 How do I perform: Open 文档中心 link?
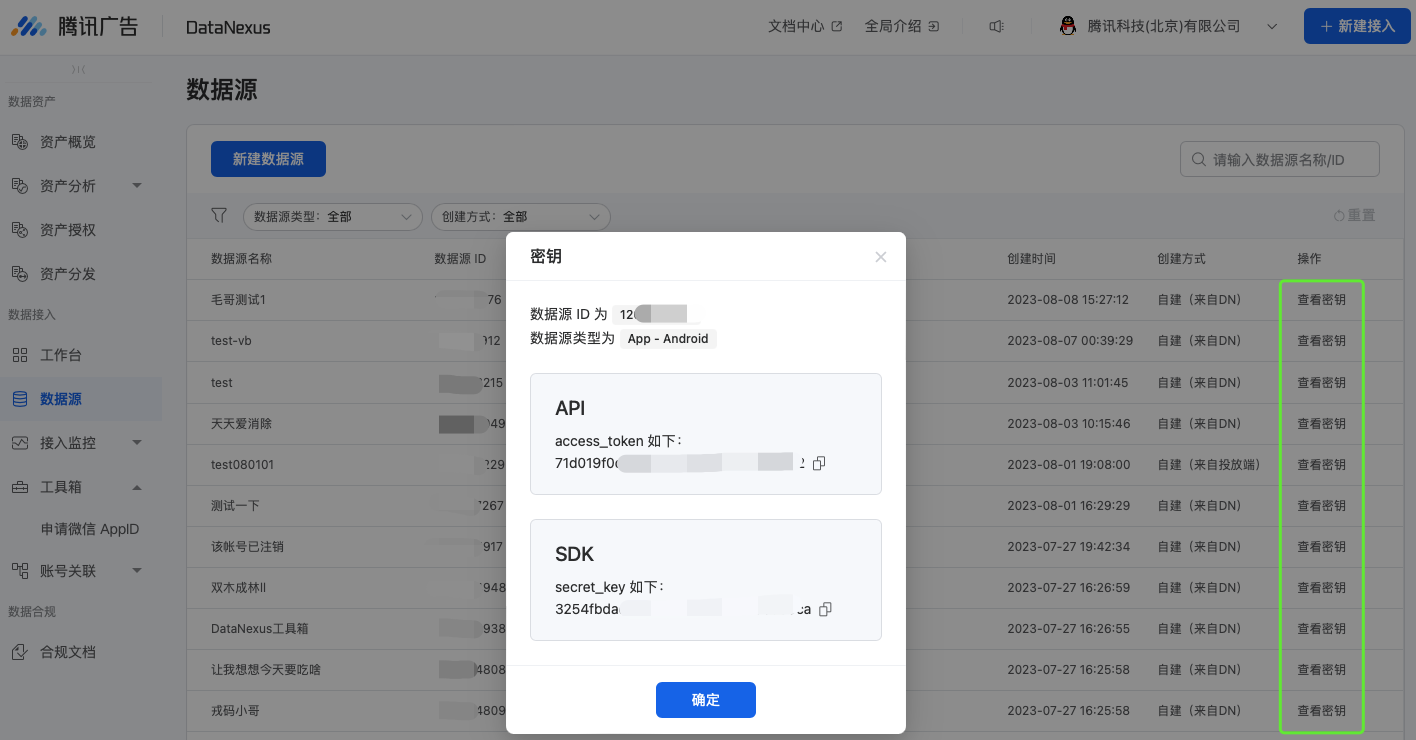[805, 27]
